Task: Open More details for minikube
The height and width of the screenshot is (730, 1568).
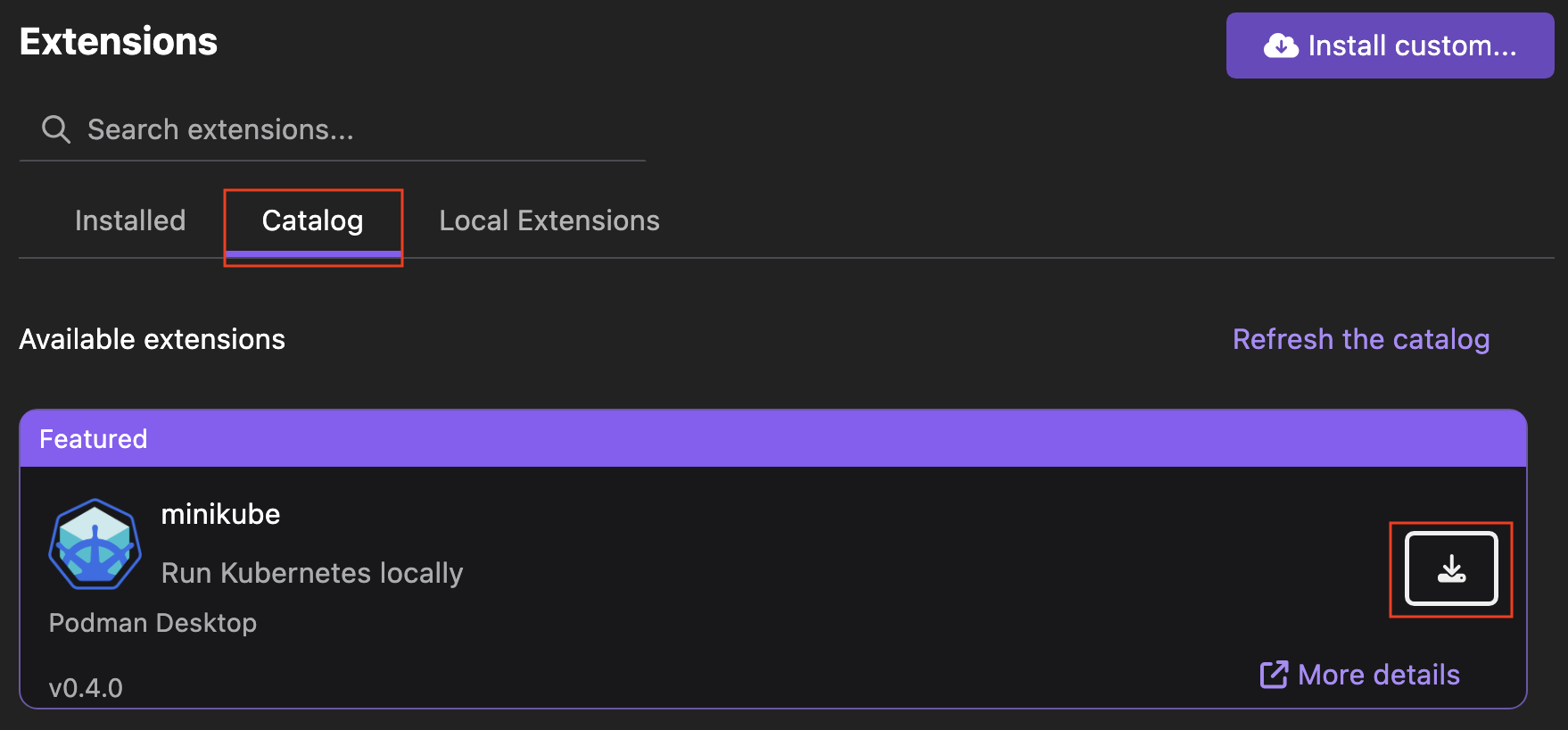Action: point(1379,675)
